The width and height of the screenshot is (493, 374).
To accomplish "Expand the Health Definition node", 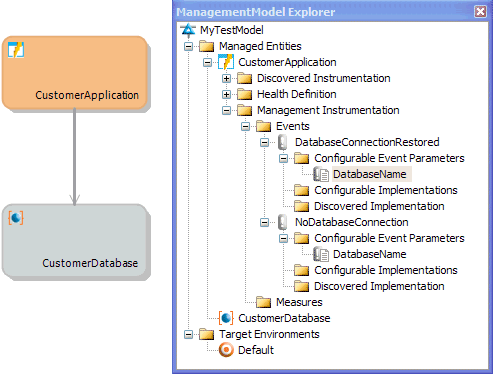I will click(x=227, y=94).
